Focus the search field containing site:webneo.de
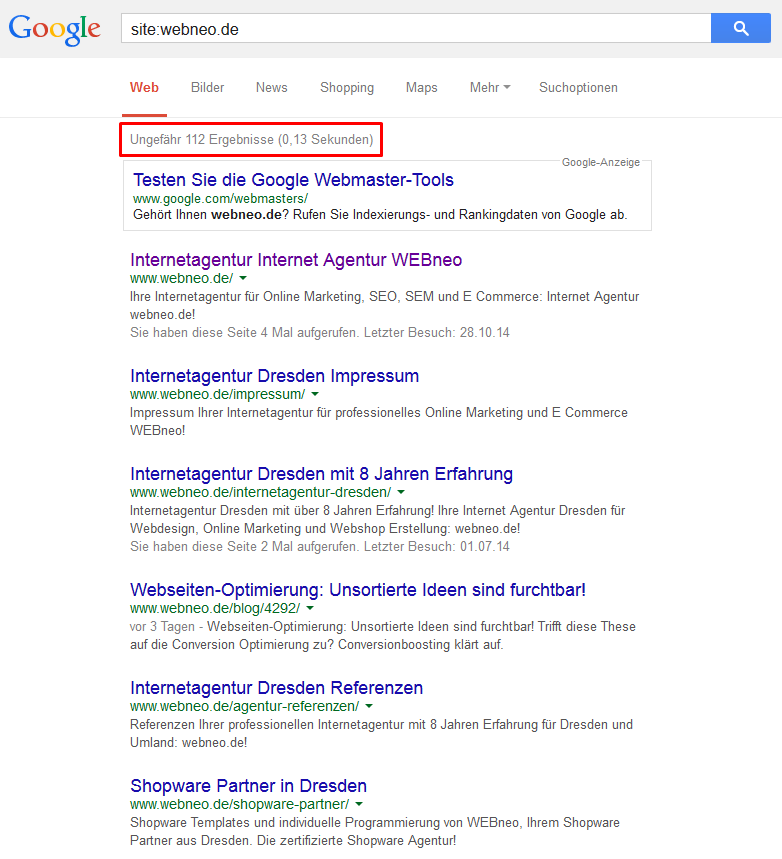Image resolution: width=782 pixels, height=859 pixels. (416, 28)
